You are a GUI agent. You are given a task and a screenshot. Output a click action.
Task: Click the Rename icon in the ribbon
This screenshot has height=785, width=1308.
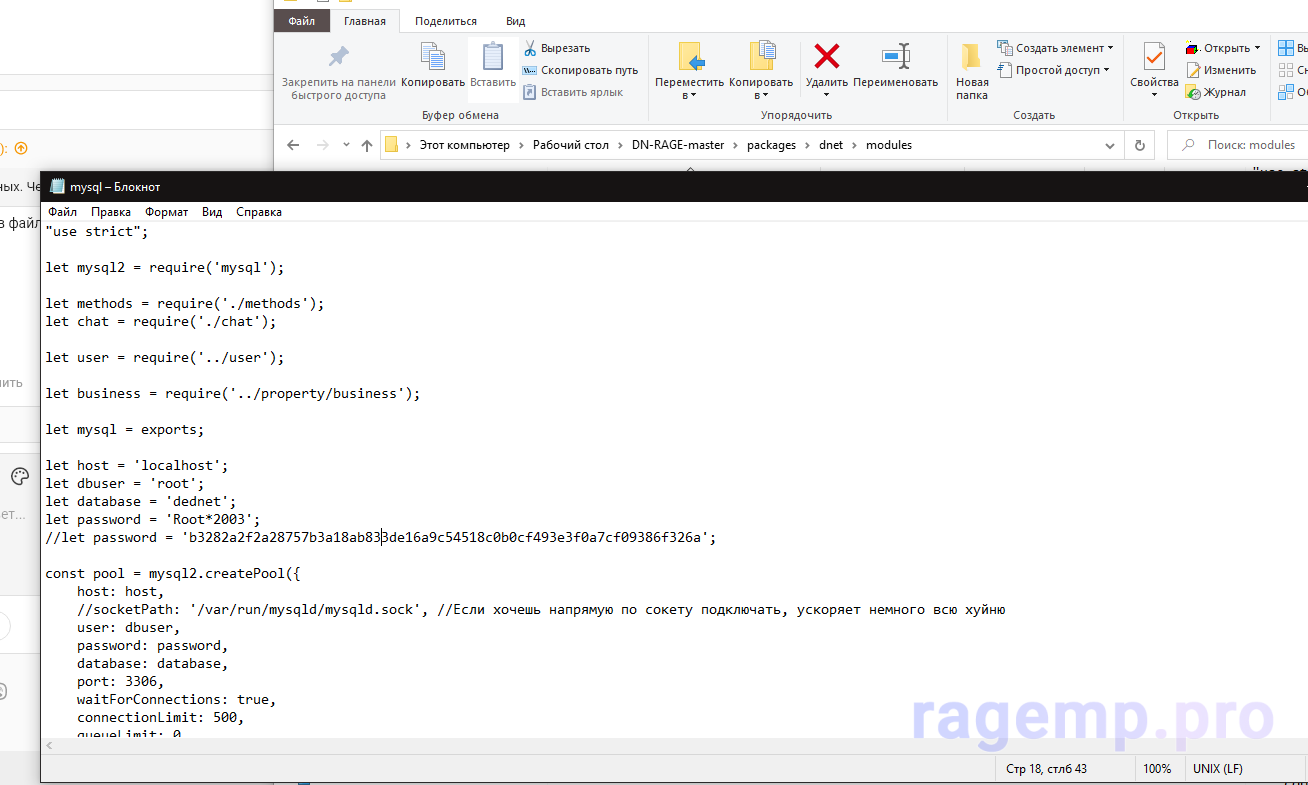(896, 56)
